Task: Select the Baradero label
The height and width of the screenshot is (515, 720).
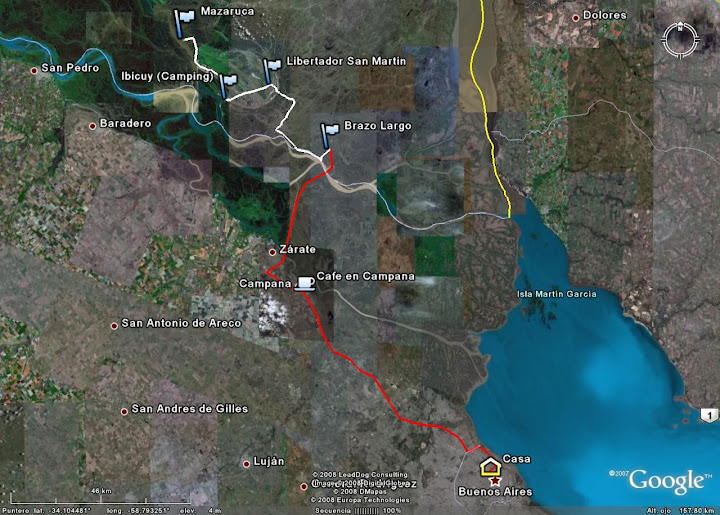Action: click(x=125, y=123)
